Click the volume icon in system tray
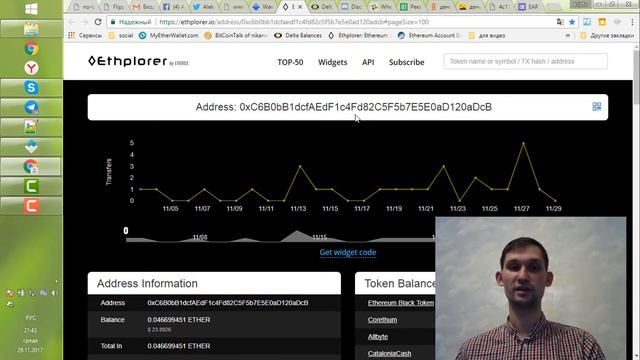The width and height of the screenshot is (640, 360). 54,293
